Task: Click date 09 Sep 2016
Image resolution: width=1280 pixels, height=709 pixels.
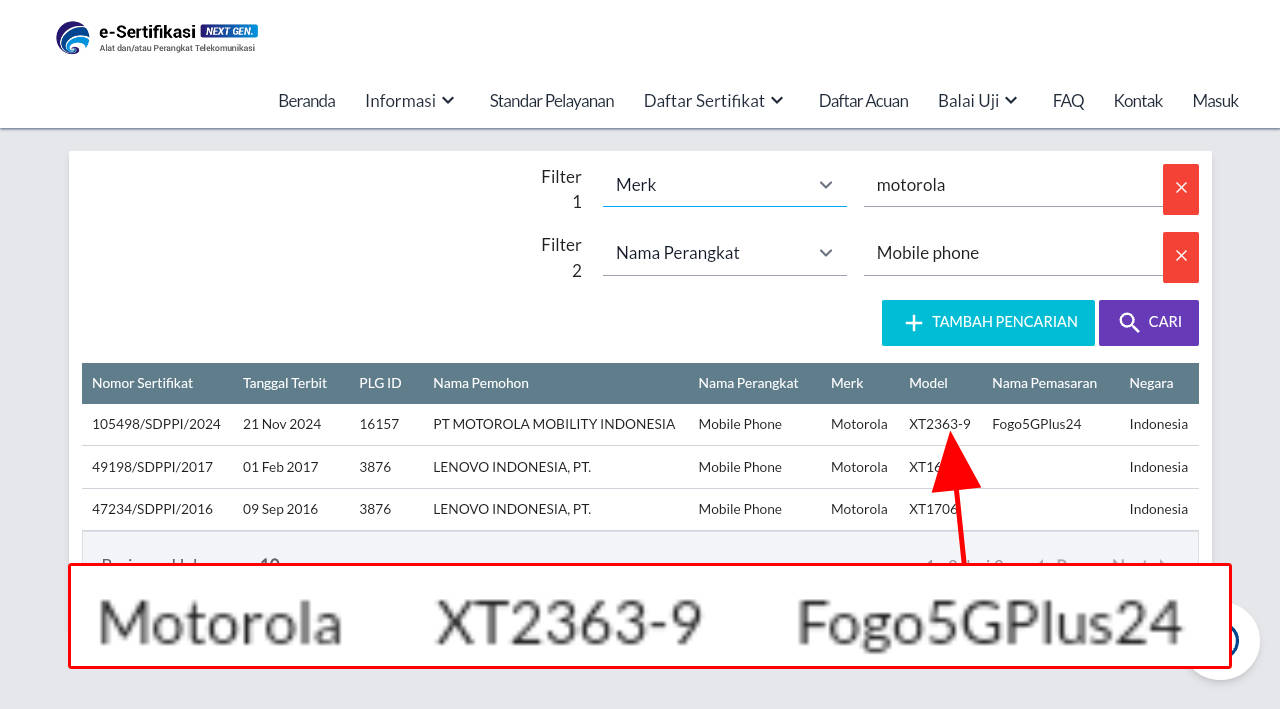Action: (280, 509)
